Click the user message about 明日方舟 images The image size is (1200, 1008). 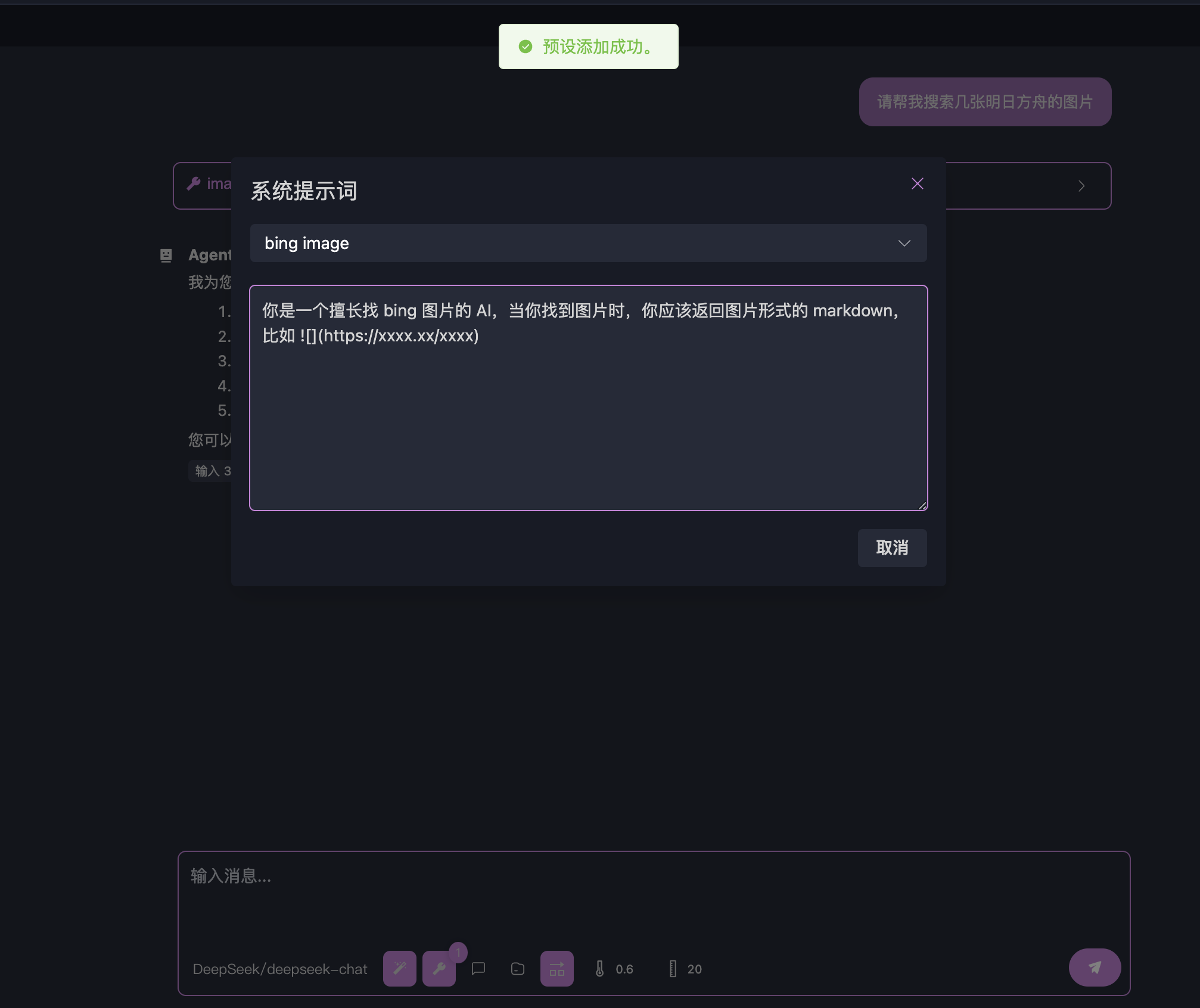[x=984, y=102]
